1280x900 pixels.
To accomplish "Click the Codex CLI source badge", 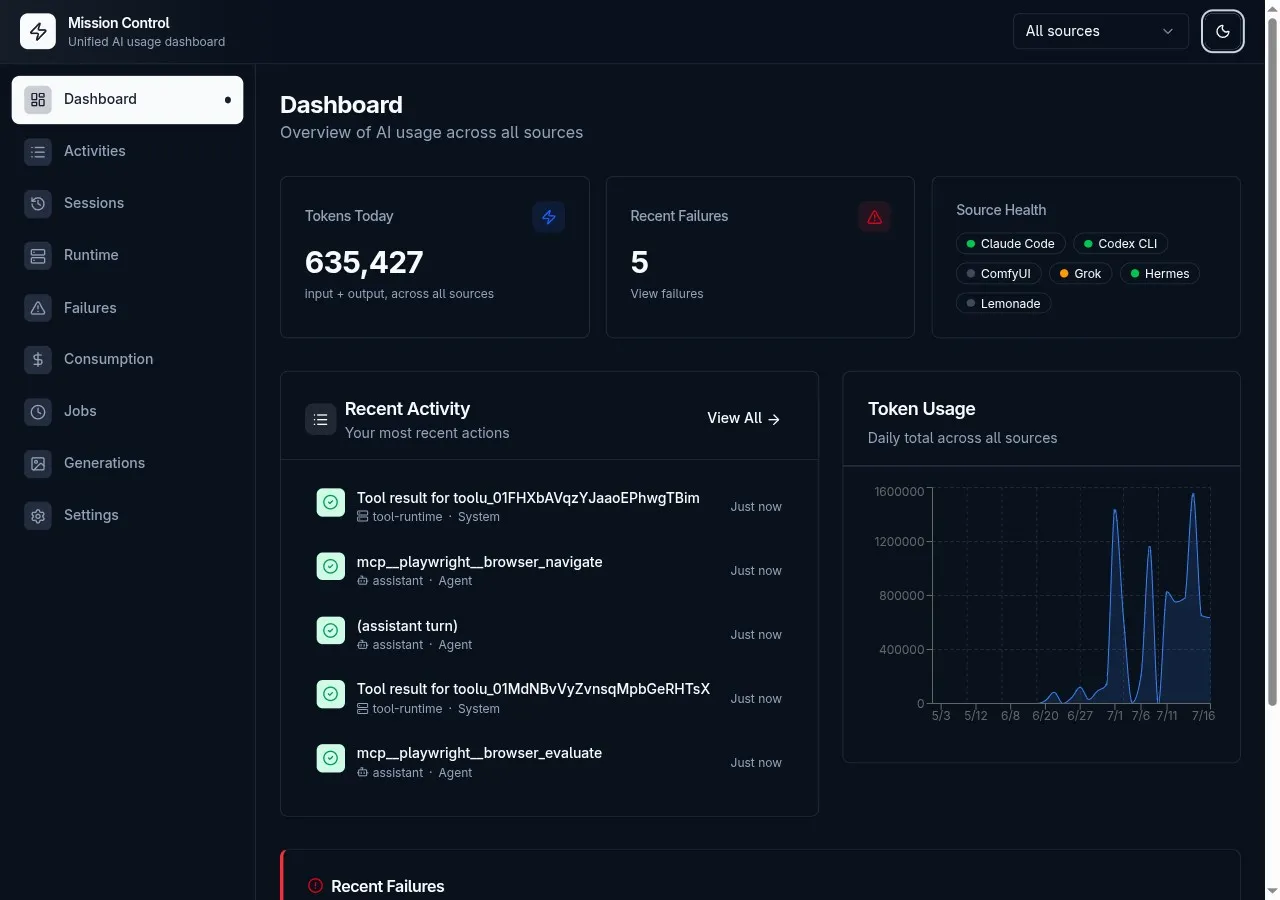I will 1121,244.
